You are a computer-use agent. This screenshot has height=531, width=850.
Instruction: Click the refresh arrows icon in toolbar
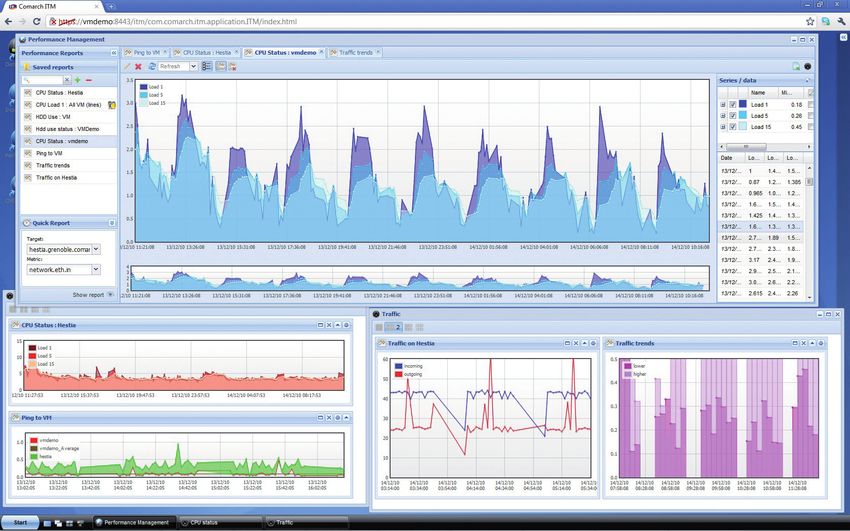[152, 66]
